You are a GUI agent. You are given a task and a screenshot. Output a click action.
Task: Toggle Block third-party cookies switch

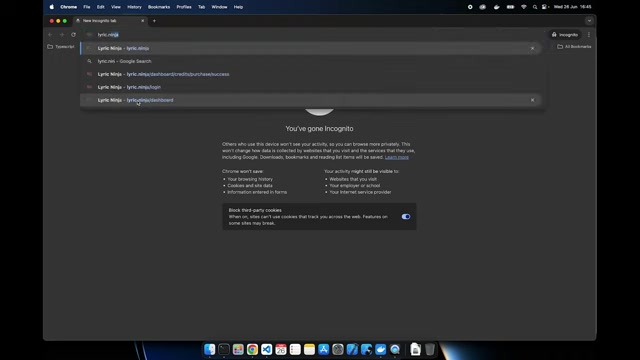point(406,217)
